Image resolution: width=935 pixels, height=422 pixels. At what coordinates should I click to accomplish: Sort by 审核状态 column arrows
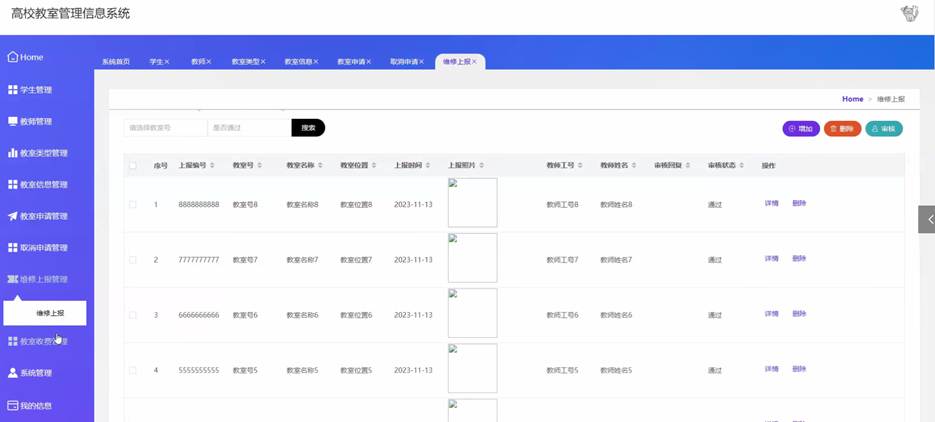[741, 165]
